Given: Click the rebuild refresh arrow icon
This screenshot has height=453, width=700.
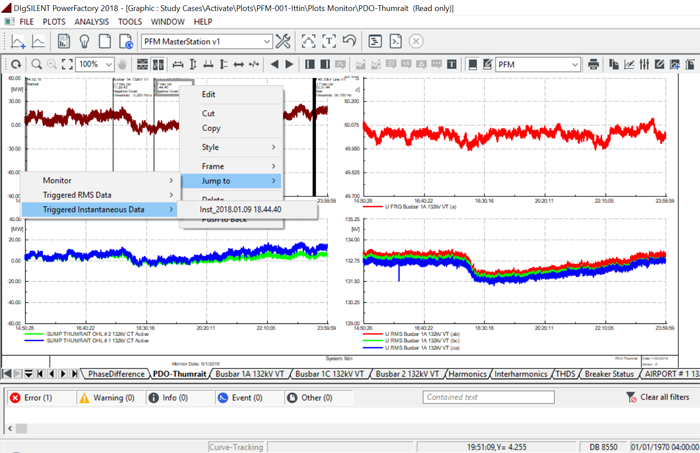Looking at the screenshot, I should pyautogui.click(x=15, y=64).
